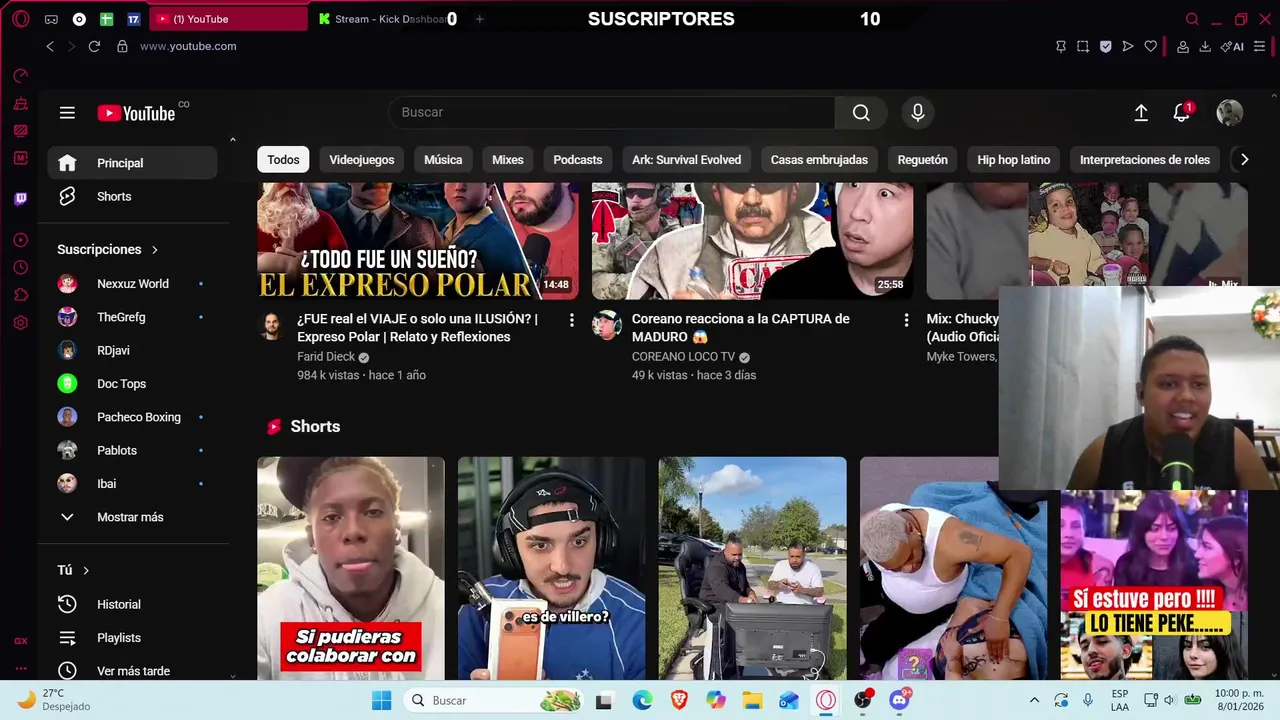
Task: Click the GX Corner gamepad icon
Action: click(x=51, y=19)
